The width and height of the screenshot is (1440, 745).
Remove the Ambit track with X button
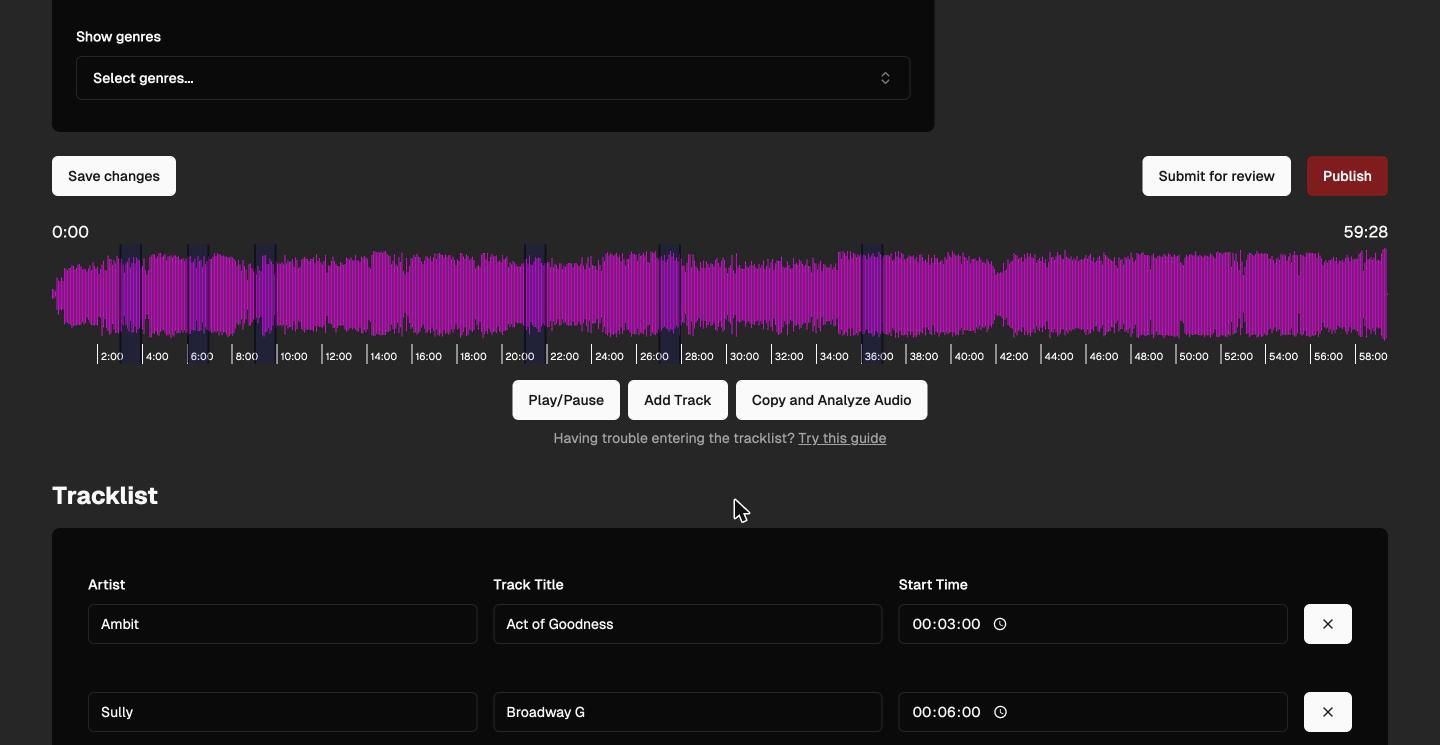coord(1328,624)
